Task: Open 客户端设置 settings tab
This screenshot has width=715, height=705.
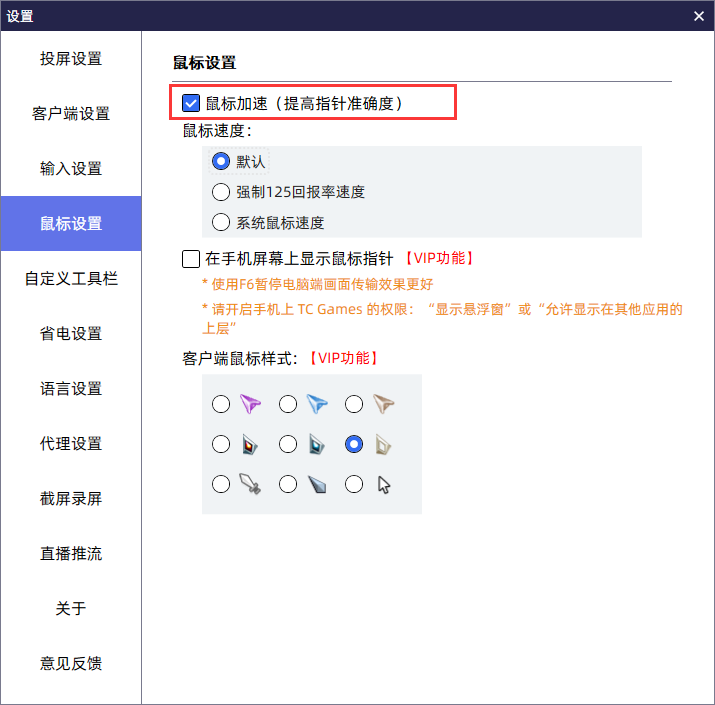Action: [x=71, y=114]
